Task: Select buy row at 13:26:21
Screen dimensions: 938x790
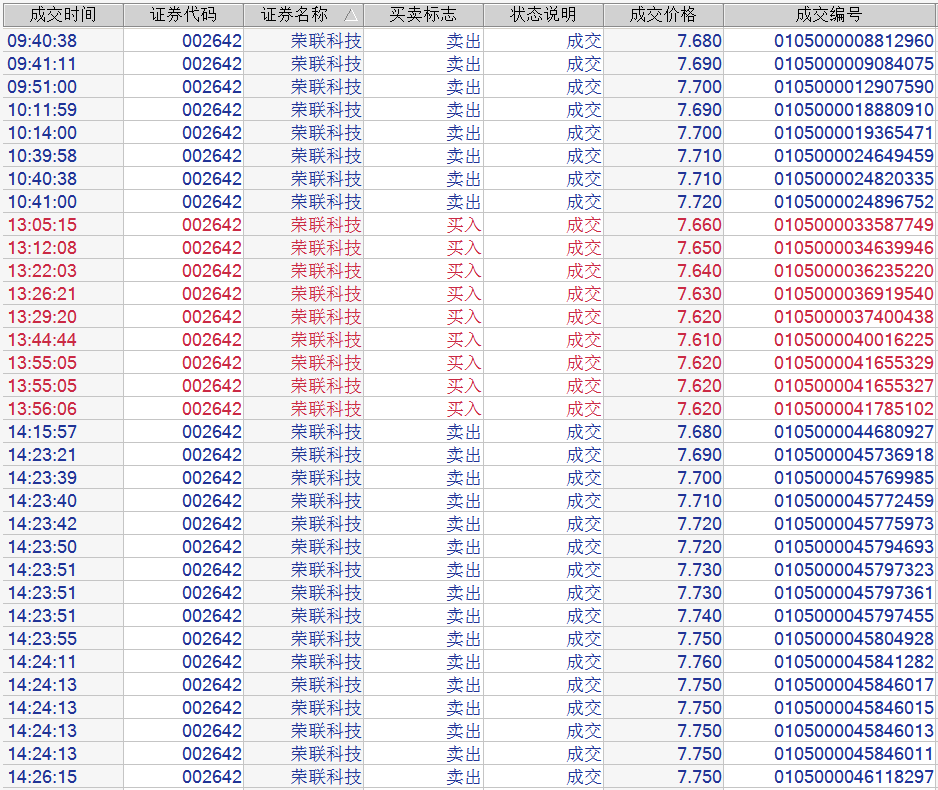Action: pyautogui.click(x=469, y=294)
